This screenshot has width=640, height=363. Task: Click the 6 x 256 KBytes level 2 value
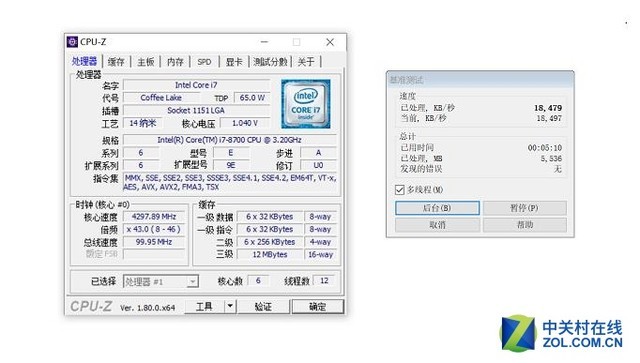270,242
